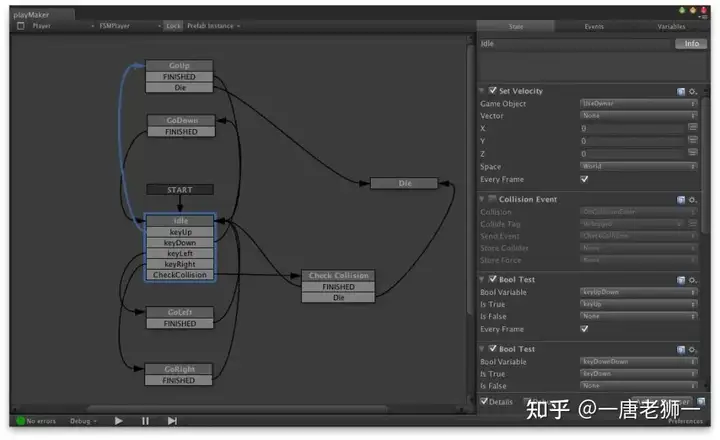
Task: Open the Is True keyUp dropdown
Action: (639, 304)
